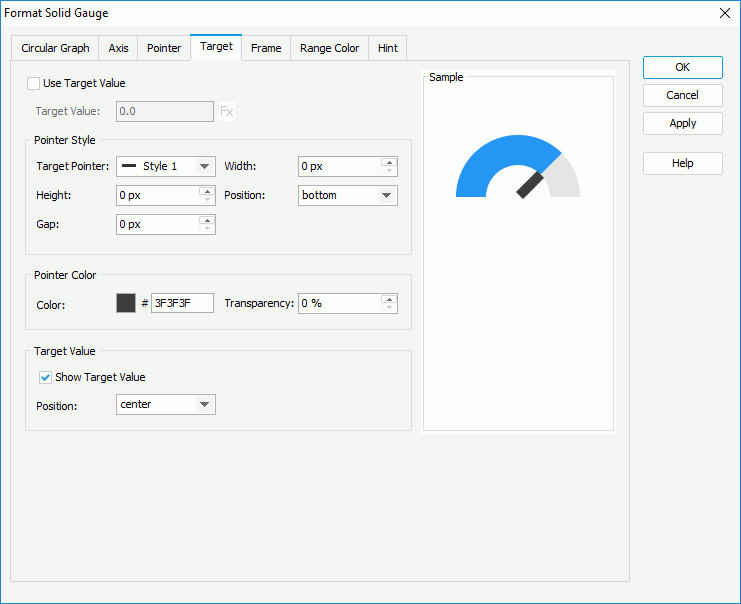This screenshot has height=604, width=741.
Task: Pick the dark pointer color swatch
Action: point(126,303)
